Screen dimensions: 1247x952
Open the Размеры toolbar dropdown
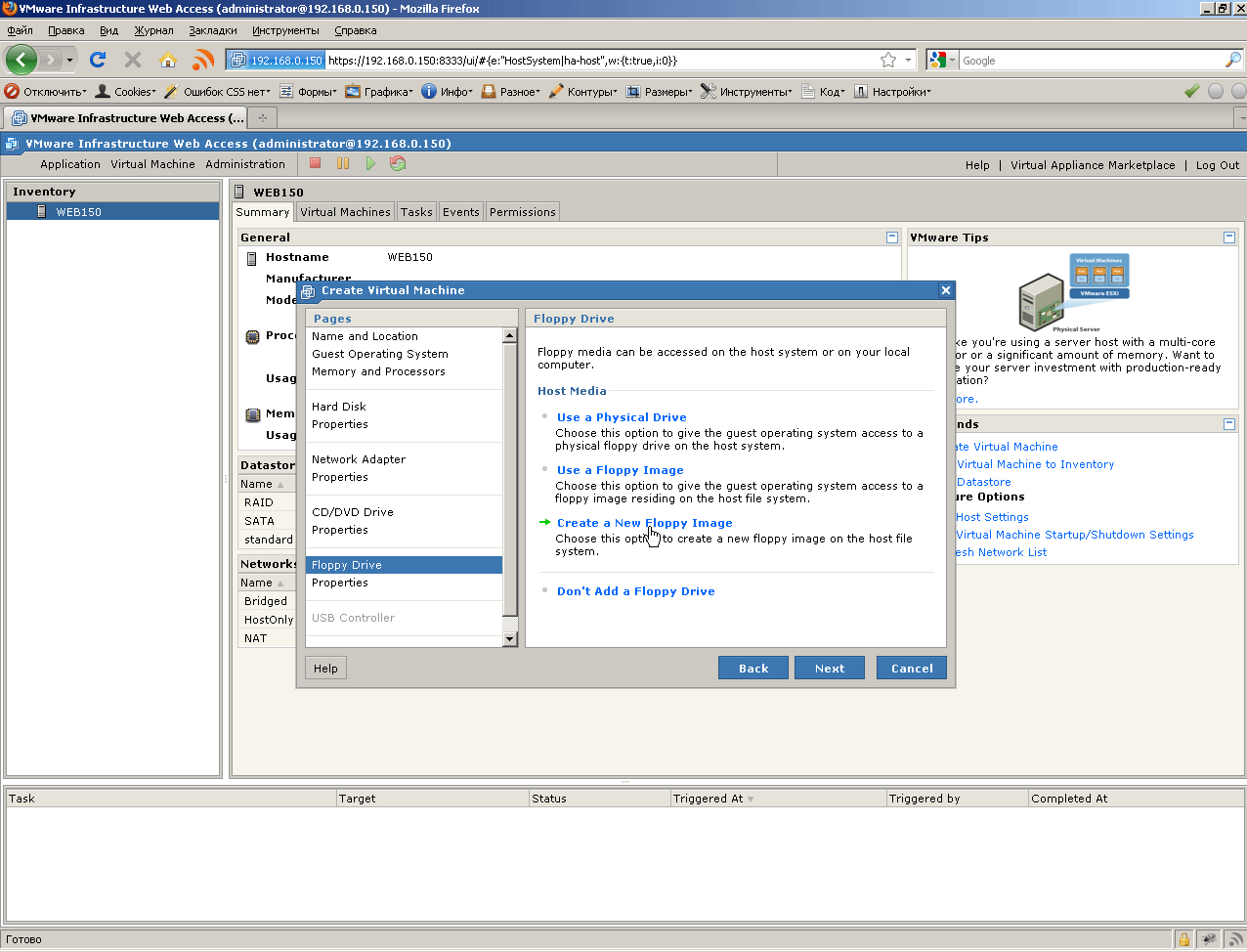coord(660,92)
